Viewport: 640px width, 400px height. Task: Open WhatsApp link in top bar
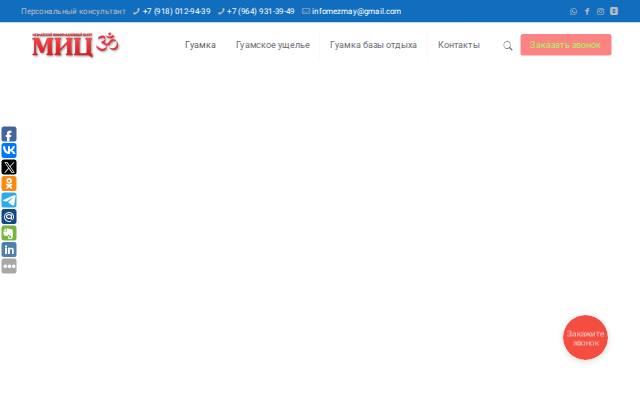point(573,11)
